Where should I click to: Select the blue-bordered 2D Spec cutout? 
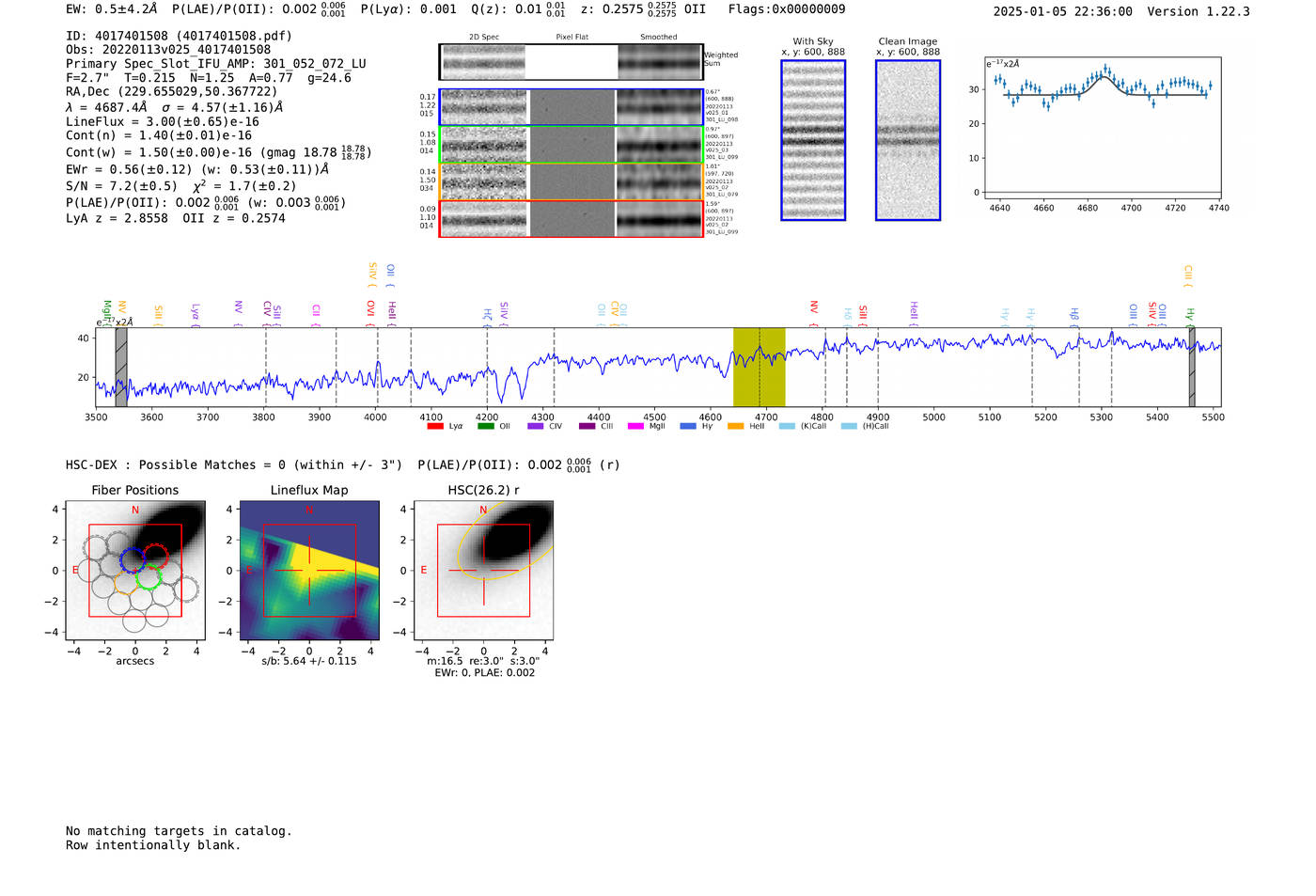tap(484, 107)
